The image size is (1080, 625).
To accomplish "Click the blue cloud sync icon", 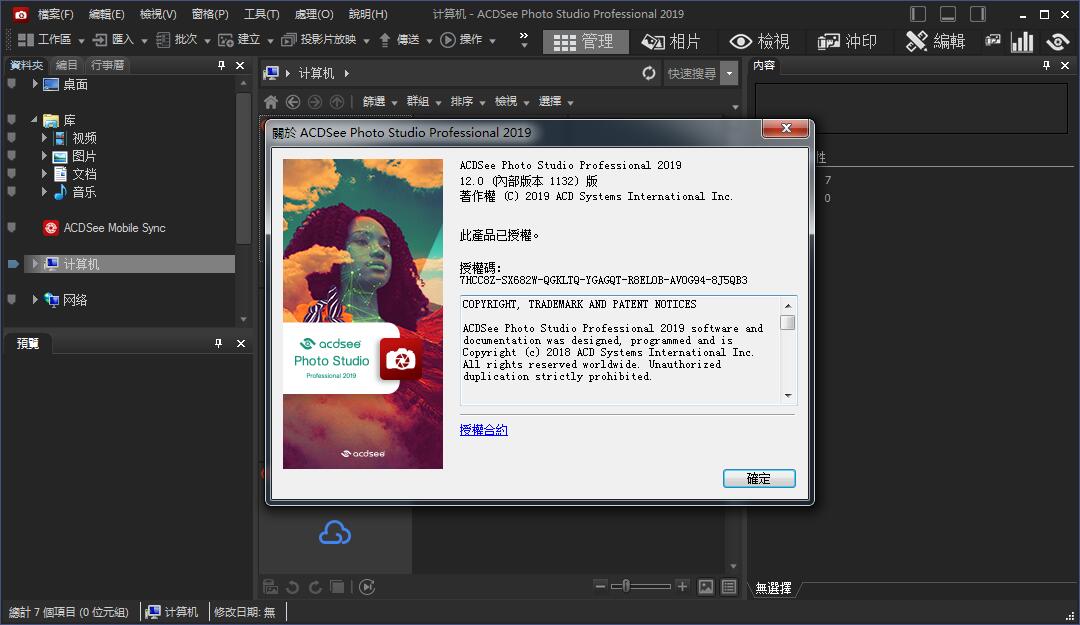I will pos(335,534).
